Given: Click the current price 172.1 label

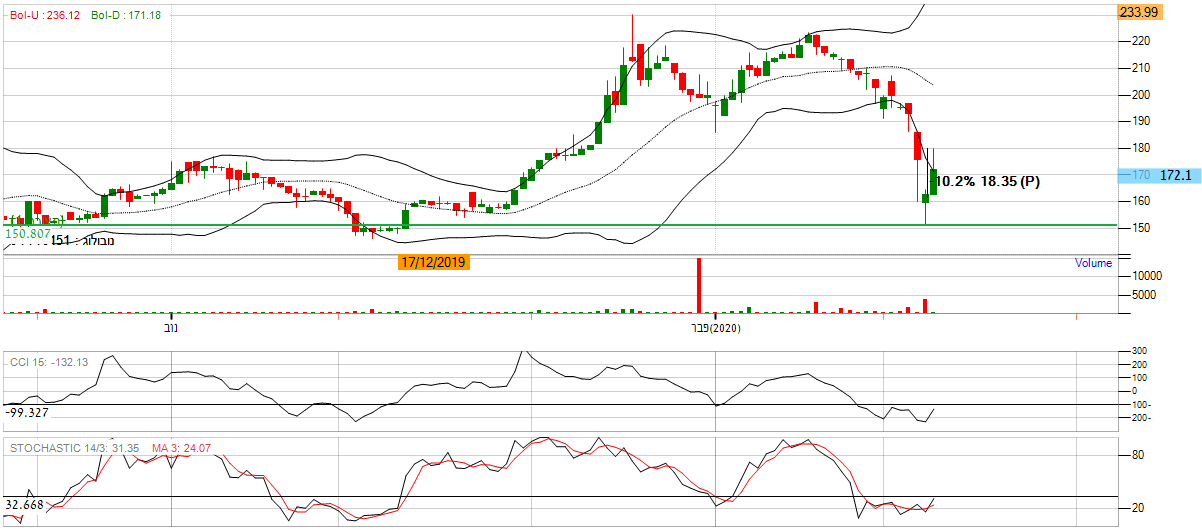Looking at the screenshot, I should pyautogui.click(x=1175, y=175).
